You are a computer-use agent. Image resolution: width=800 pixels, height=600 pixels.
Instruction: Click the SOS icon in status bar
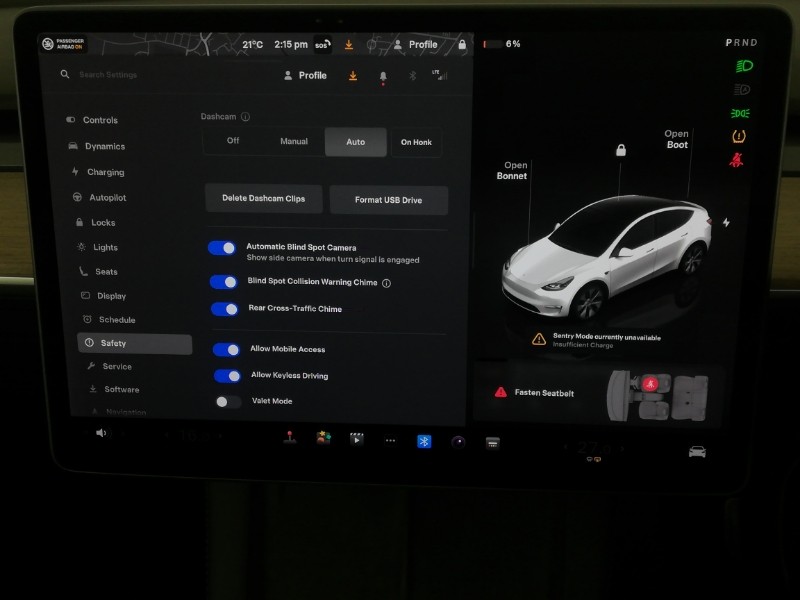point(322,45)
